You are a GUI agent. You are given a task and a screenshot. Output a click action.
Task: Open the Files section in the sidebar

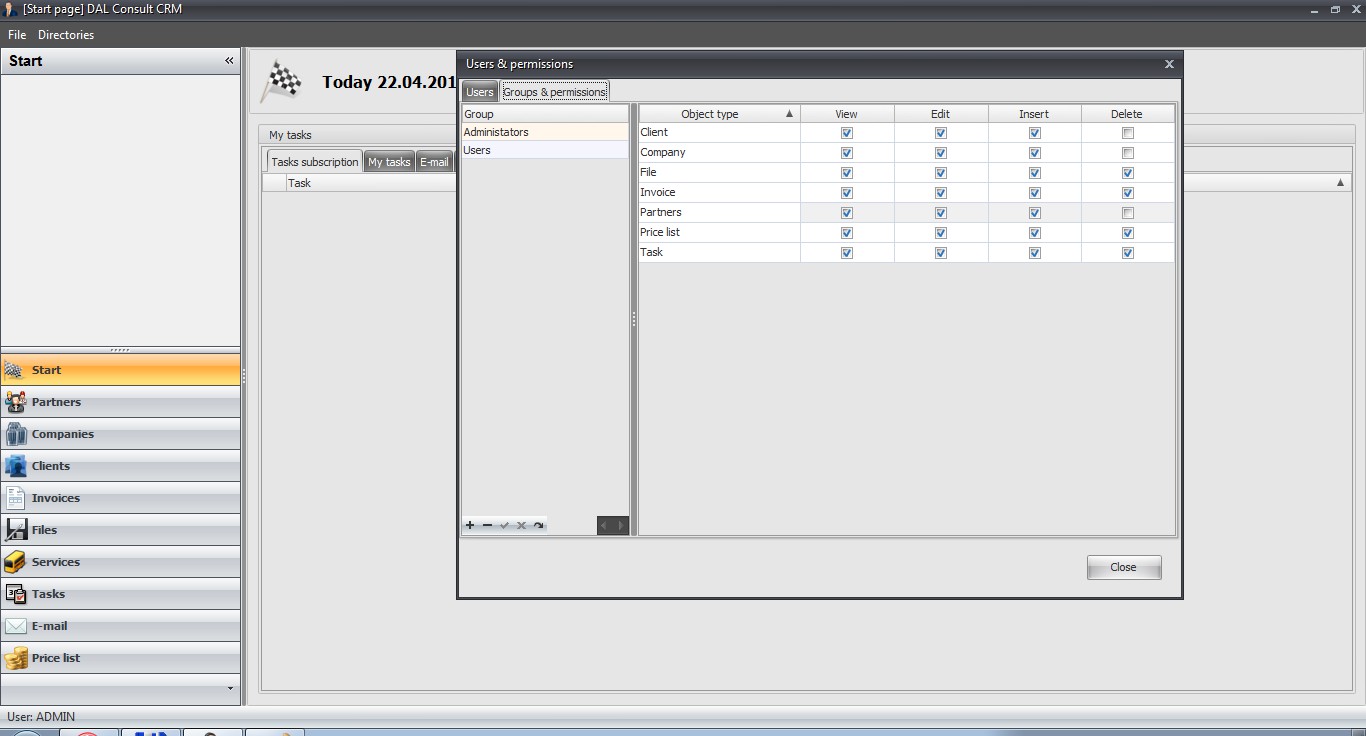(x=120, y=530)
